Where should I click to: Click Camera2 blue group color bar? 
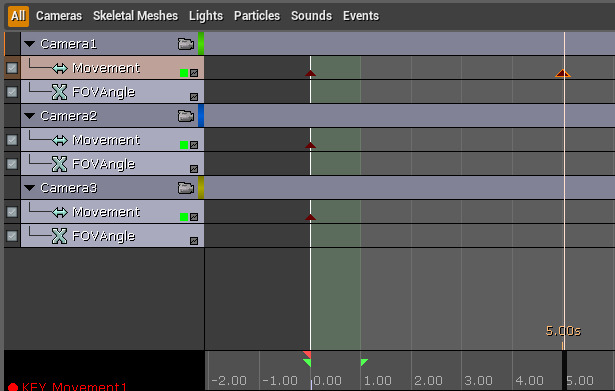(201, 116)
